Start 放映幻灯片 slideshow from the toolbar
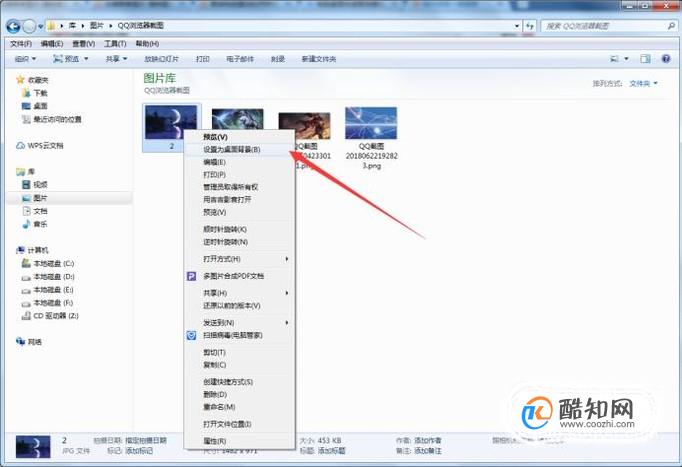Viewport: 682px width, 467px height. [161, 59]
